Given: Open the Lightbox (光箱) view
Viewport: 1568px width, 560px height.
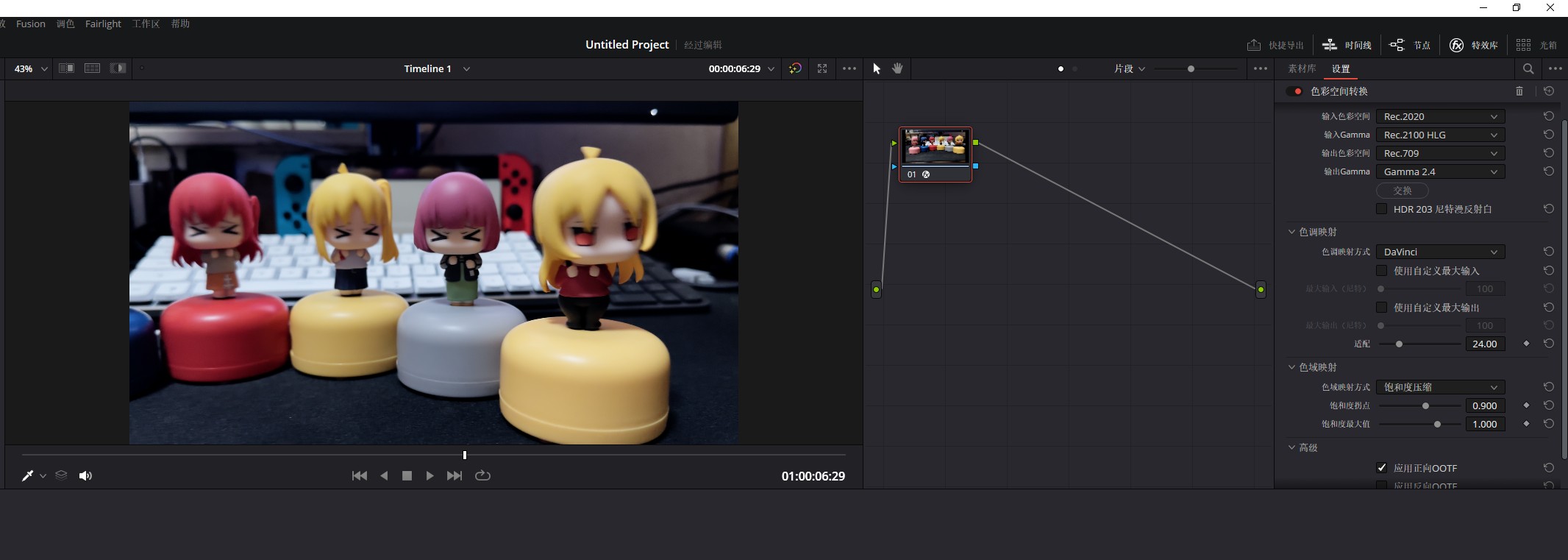Looking at the screenshot, I should point(1536,45).
